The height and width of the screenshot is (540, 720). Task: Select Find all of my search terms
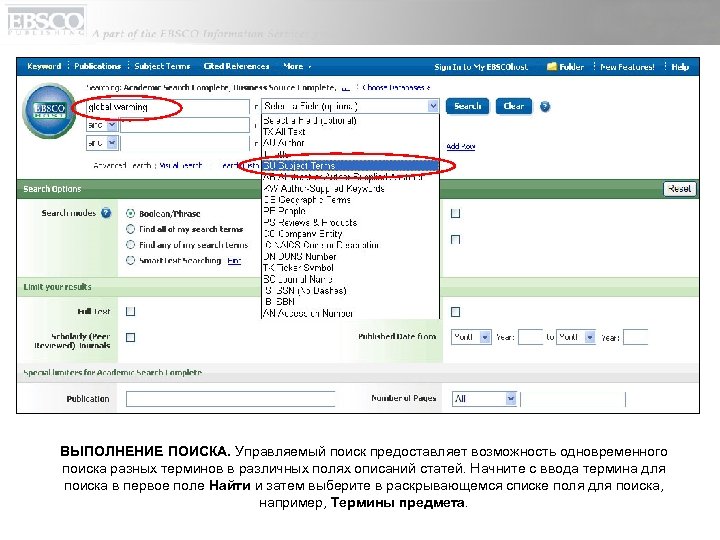[x=130, y=229]
